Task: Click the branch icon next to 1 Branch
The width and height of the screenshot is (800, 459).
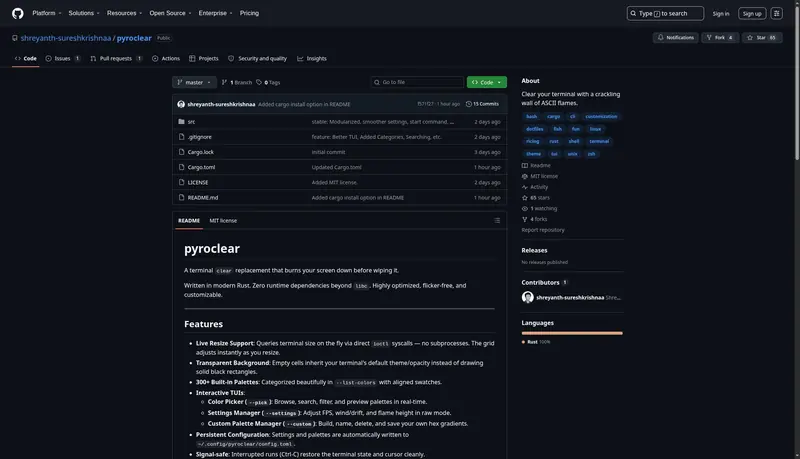Action: pyautogui.click(x=224, y=82)
